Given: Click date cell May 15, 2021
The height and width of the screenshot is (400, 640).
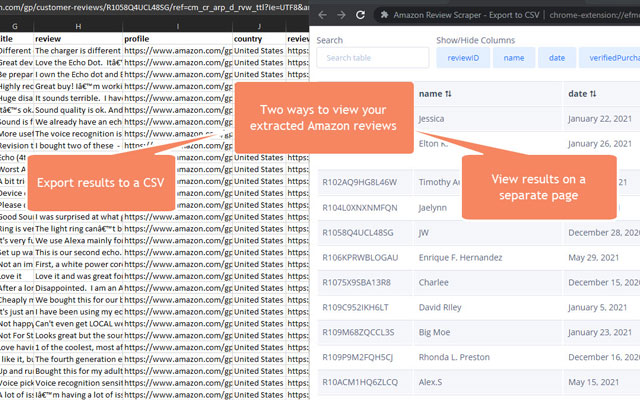Looking at the screenshot, I should [593, 382].
